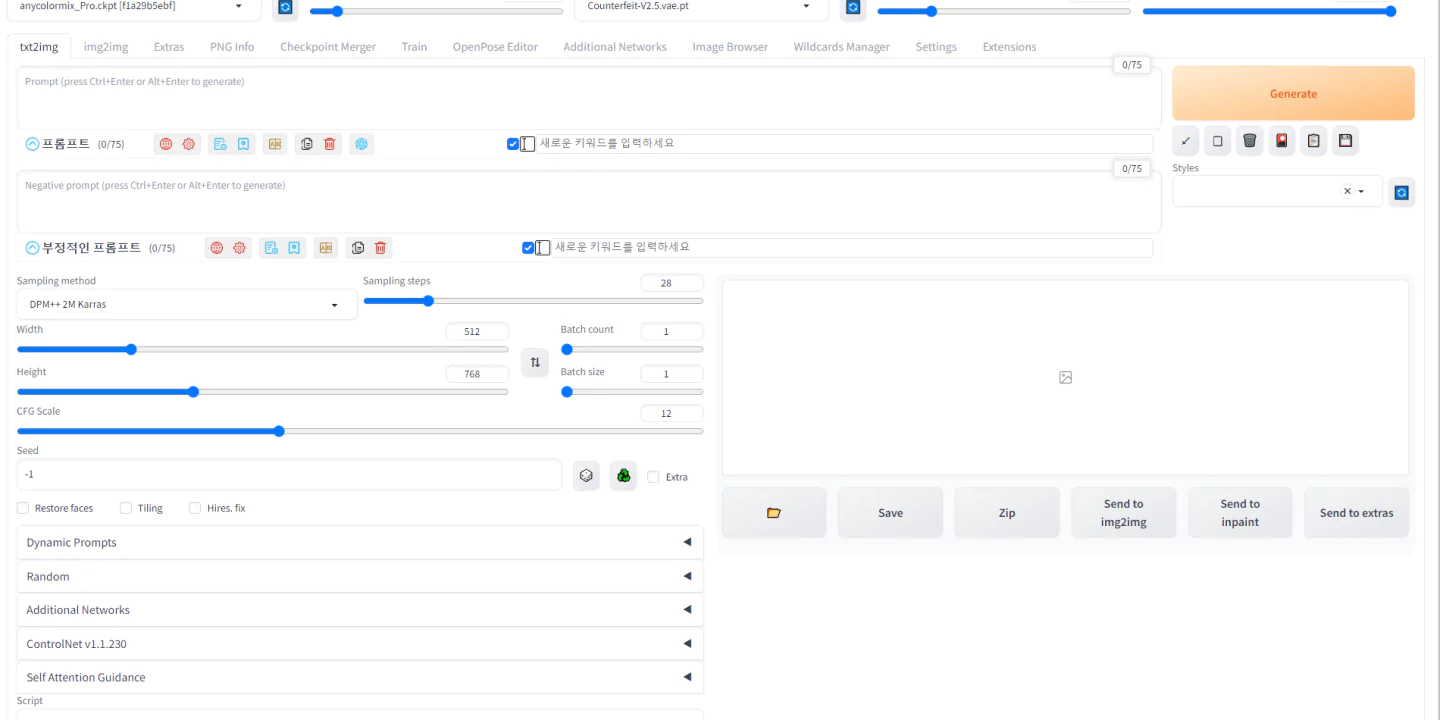Click the Sampling steps slider
The height and width of the screenshot is (720, 1440).
(x=533, y=301)
